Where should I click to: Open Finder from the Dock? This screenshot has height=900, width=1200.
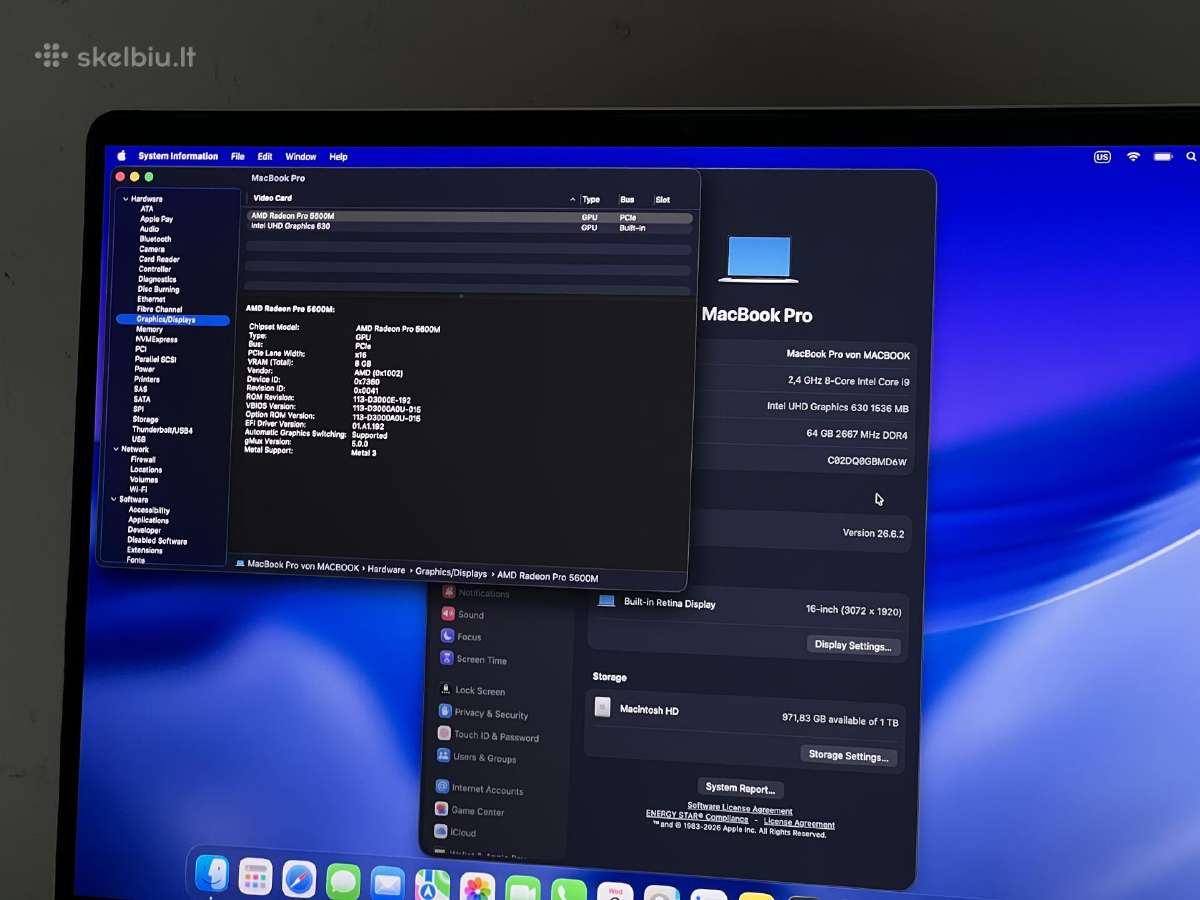pos(212,873)
